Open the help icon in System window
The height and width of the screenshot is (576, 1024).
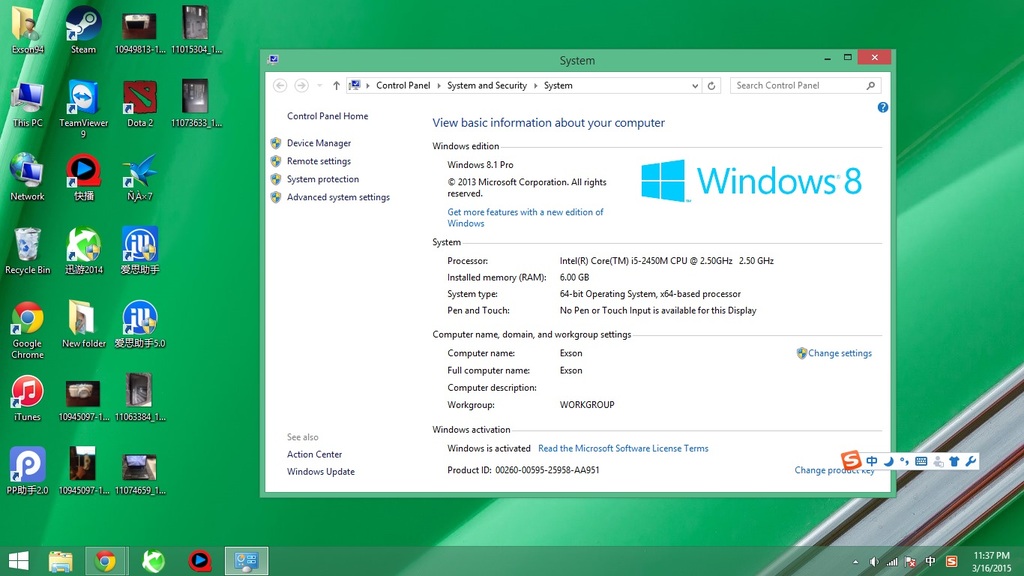click(x=882, y=107)
